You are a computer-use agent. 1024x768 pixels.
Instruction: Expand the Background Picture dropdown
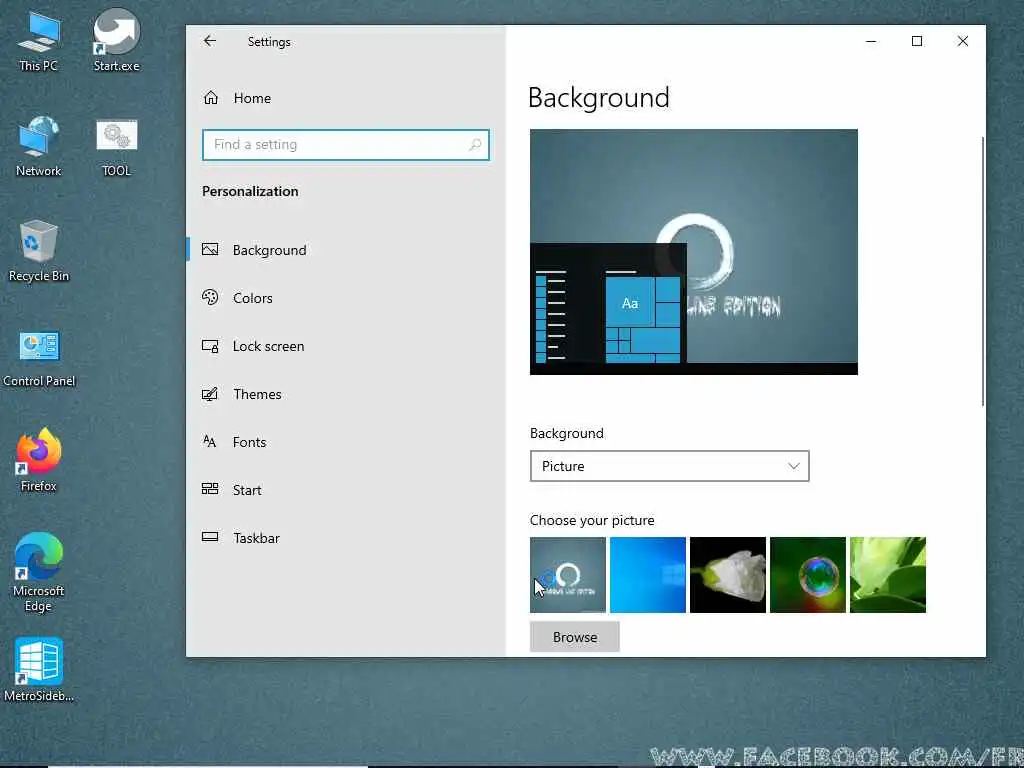pyautogui.click(x=669, y=466)
